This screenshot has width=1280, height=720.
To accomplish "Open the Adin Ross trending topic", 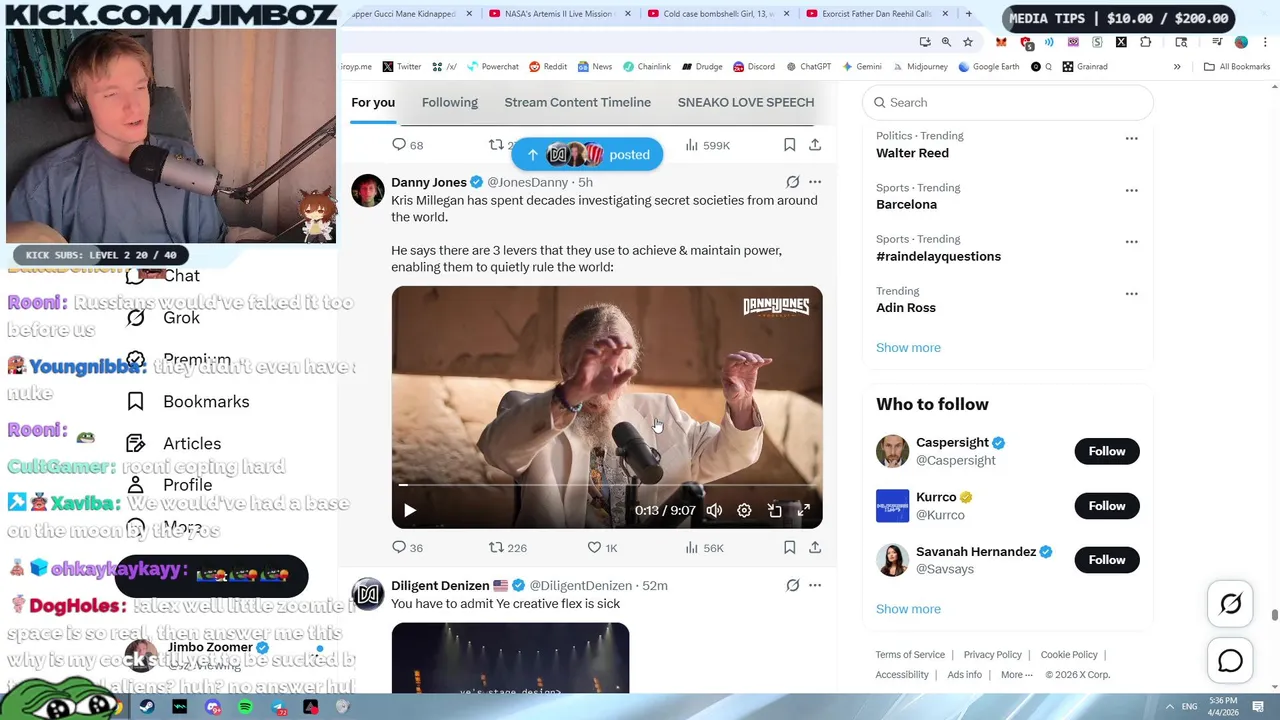I will (906, 307).
